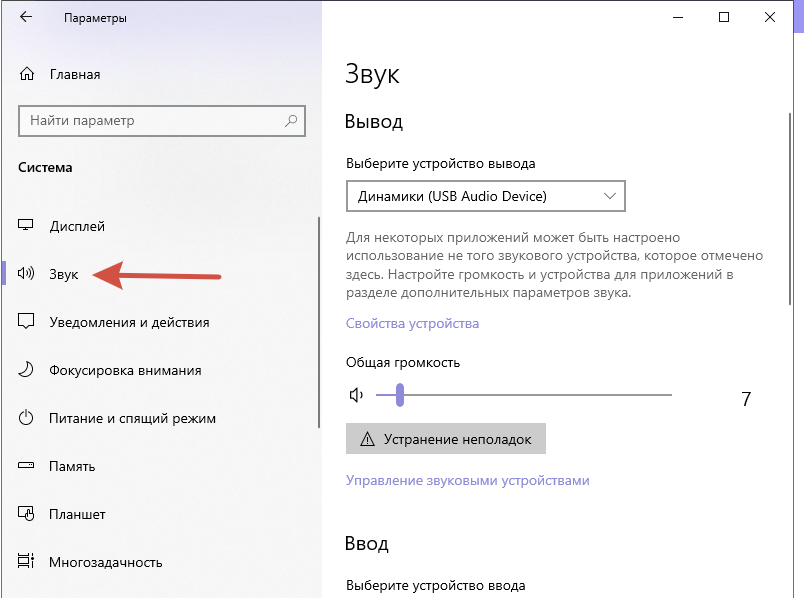Click the Focus assist moon icon
This screenshot has width=804, height=598.
tap(27, 370)
